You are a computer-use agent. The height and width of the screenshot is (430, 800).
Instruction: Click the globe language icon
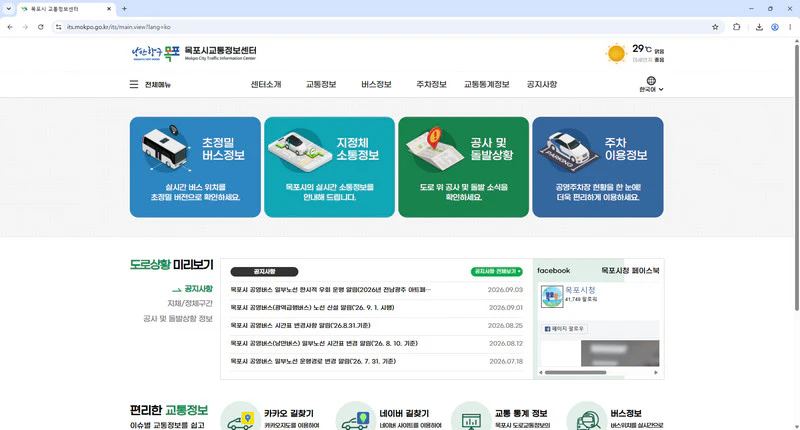(x=651, y=81)
